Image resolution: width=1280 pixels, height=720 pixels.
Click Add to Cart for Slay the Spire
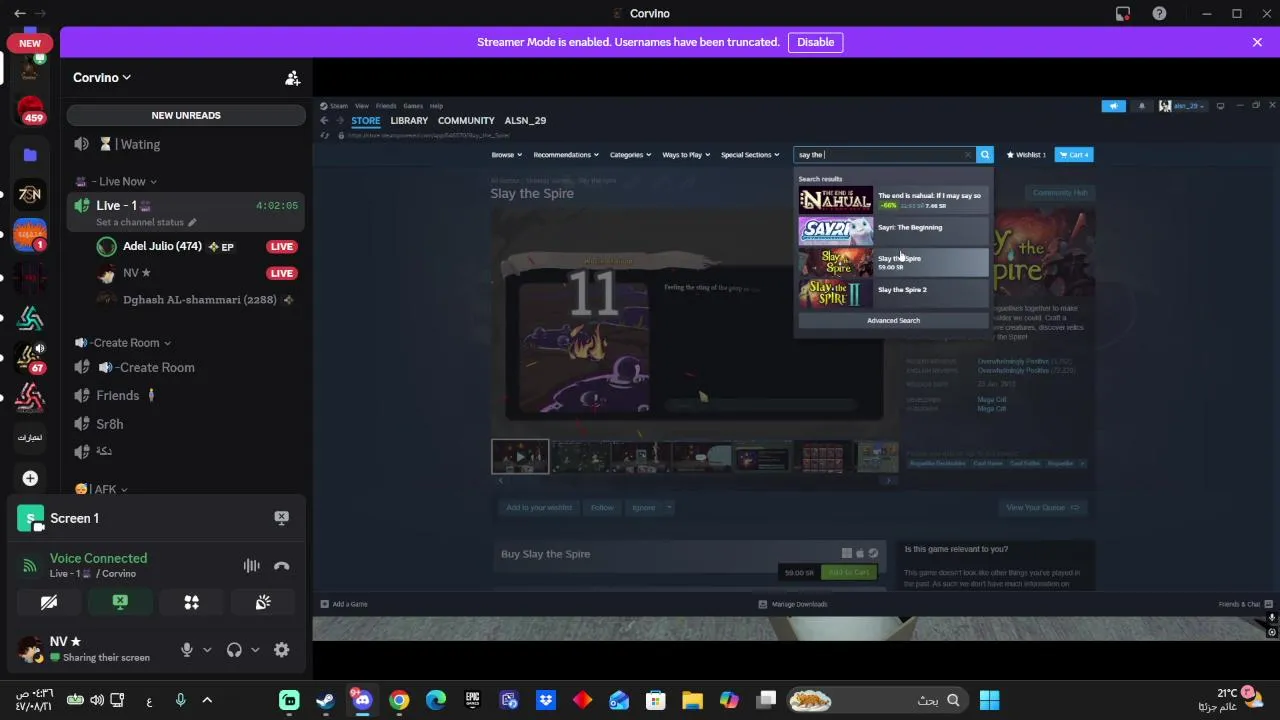click(x=849, y=572)
